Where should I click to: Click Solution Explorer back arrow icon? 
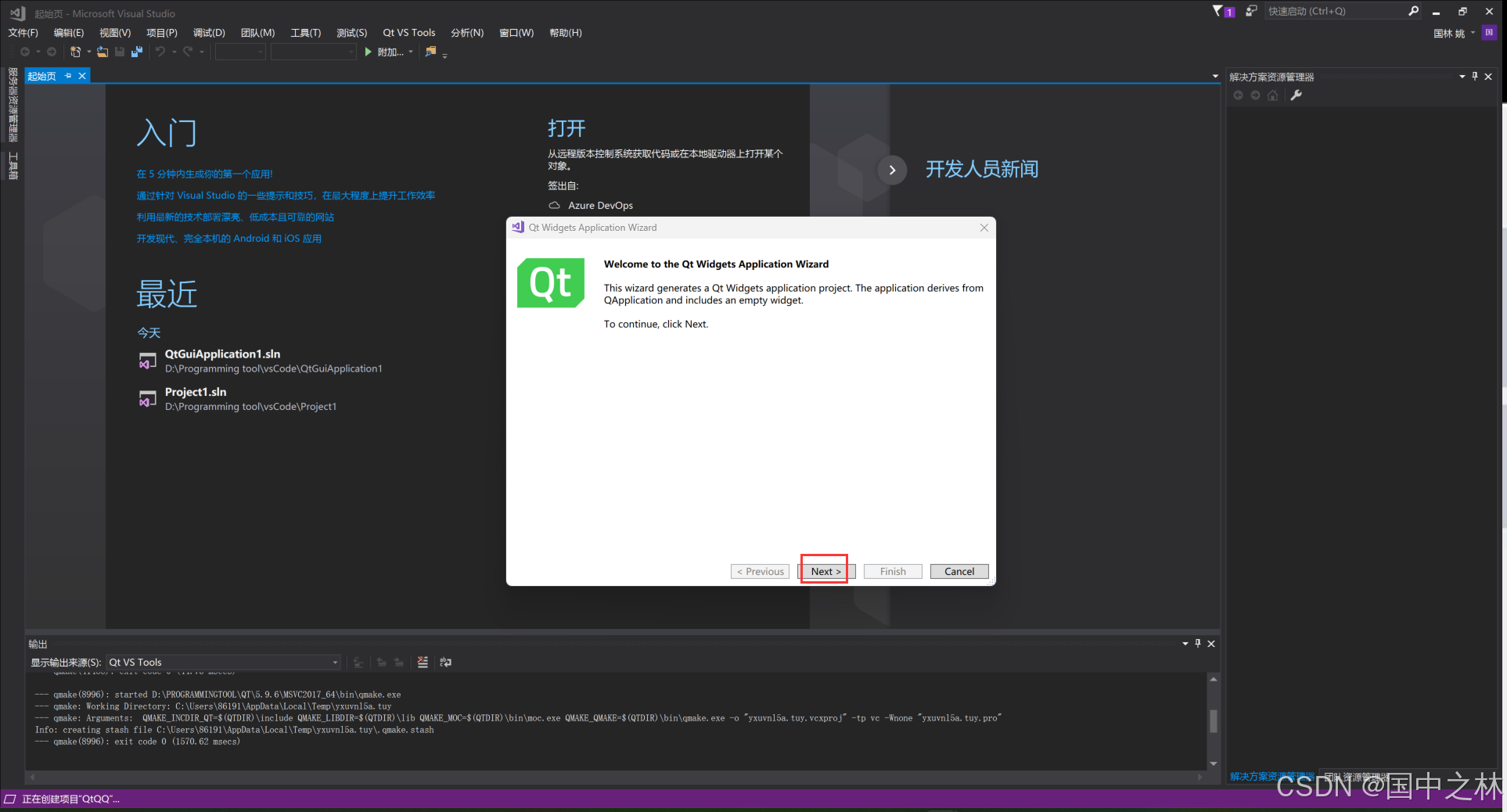point(1238,95)
